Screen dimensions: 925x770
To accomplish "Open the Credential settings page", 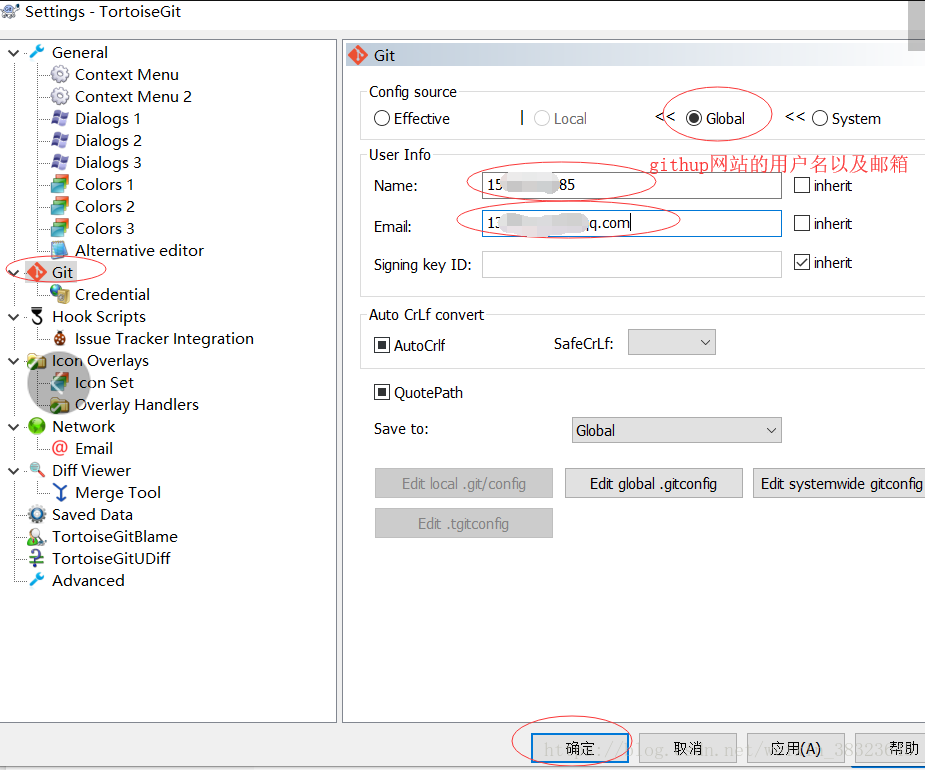I will tap(112, 294).
